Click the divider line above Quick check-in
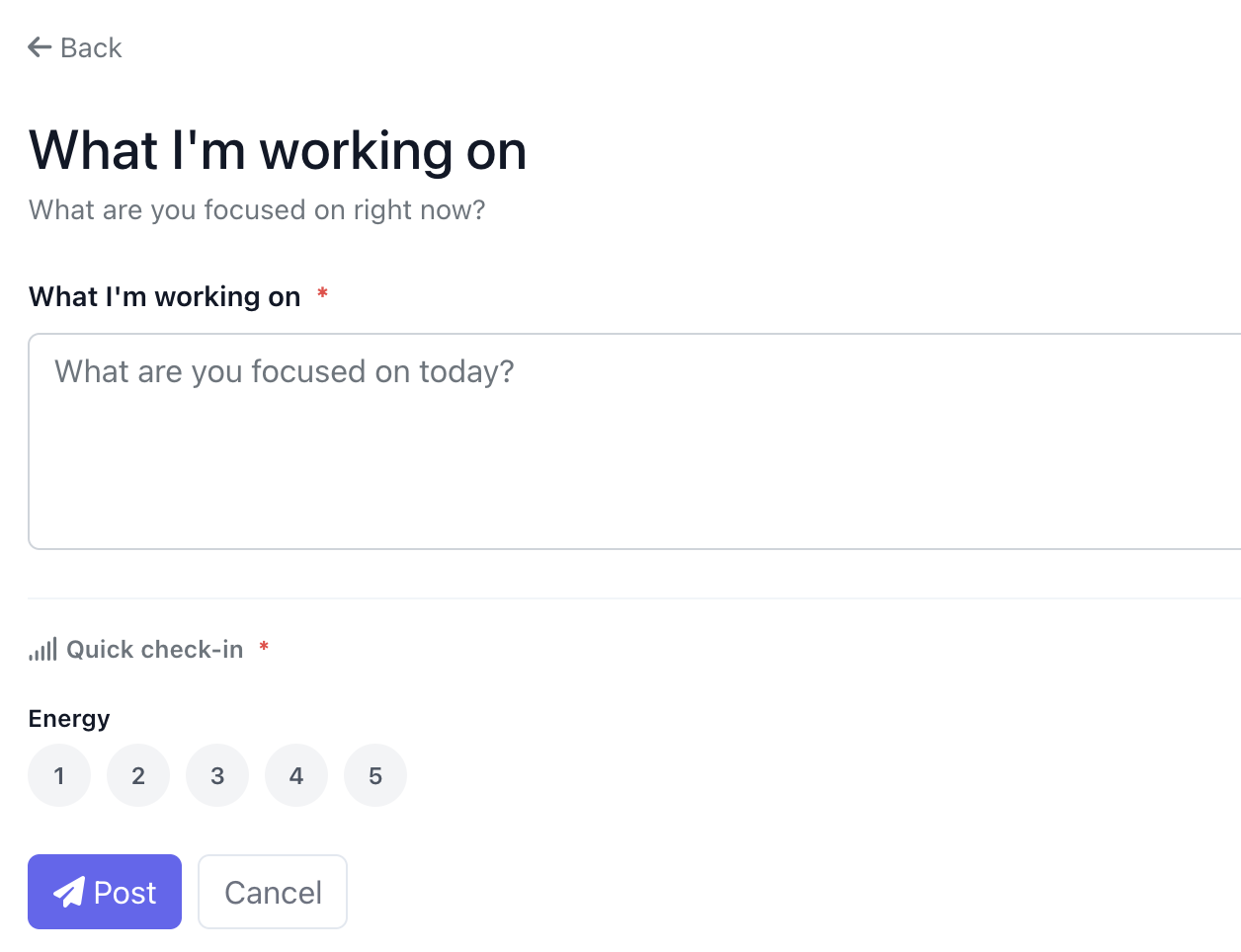The image size is (1241, 952). pos(634,598)
